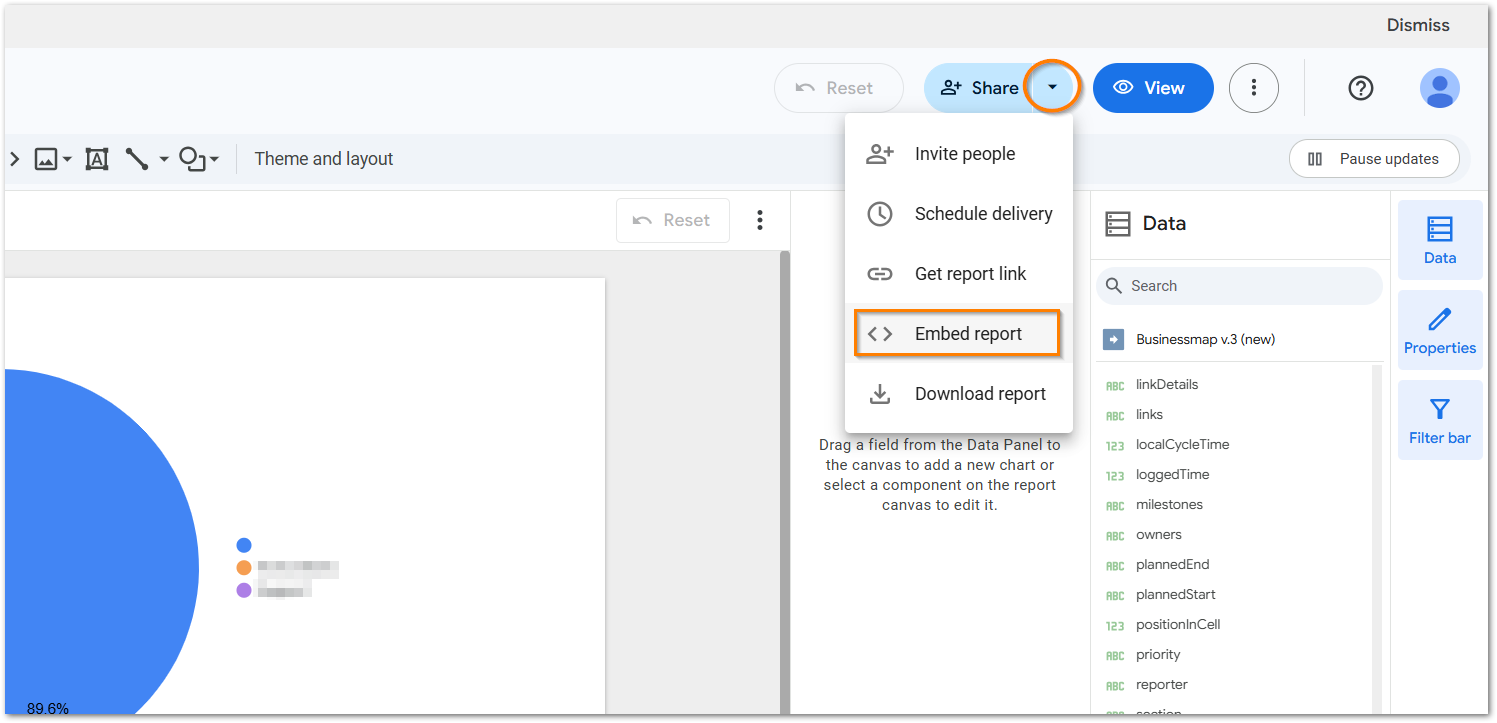Open the user account avatar

point(1439,88)
